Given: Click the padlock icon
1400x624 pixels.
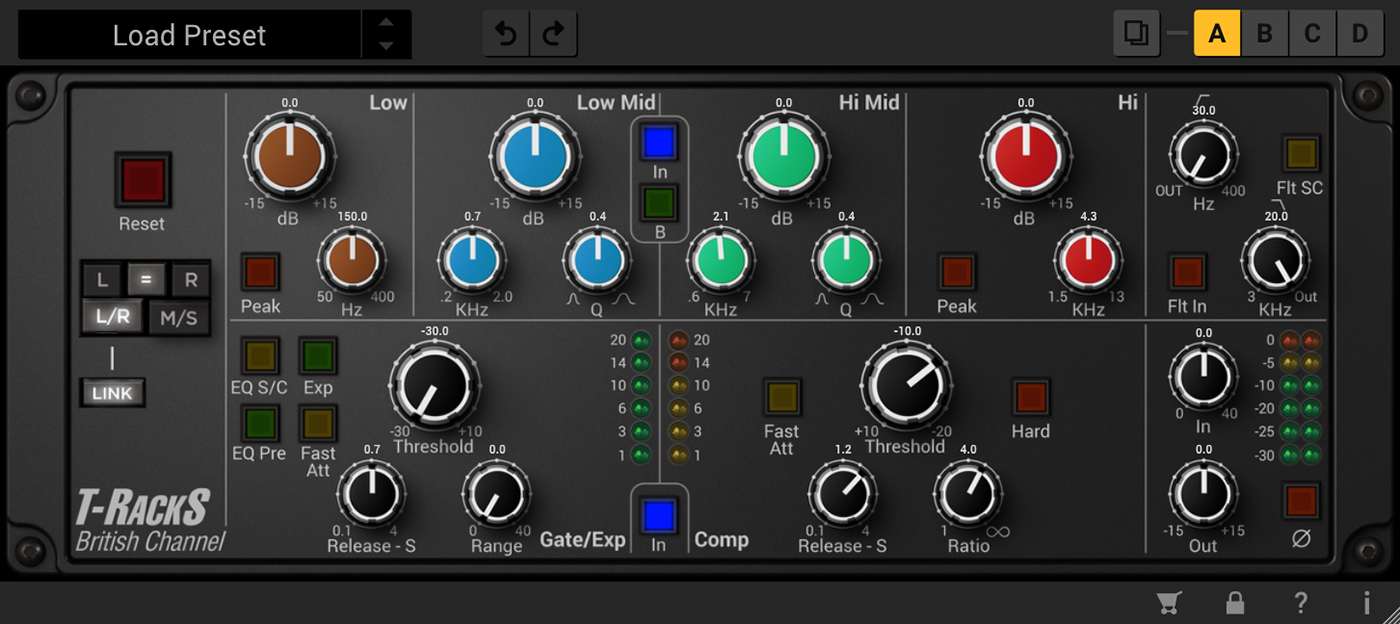Looking at the screenshot, I should pos(1235,602).
